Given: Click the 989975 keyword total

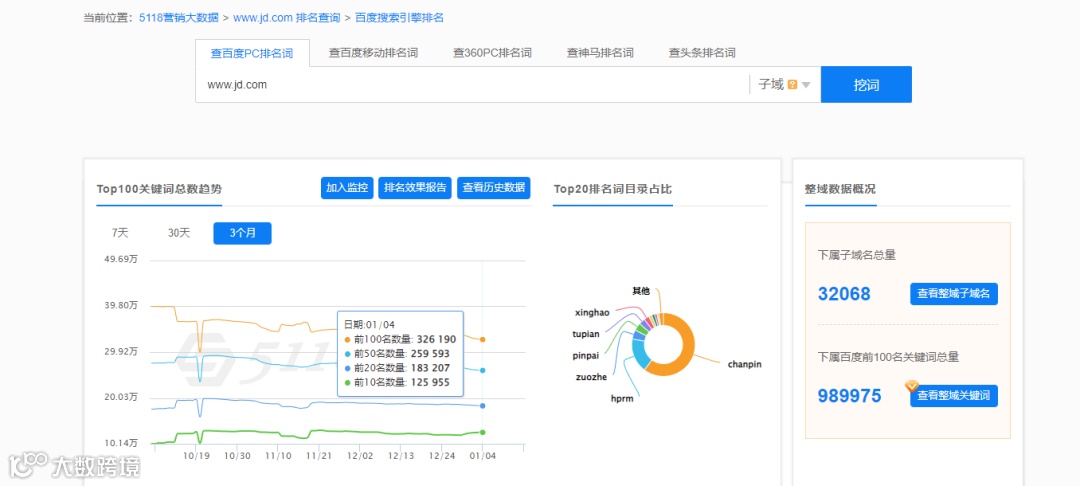Looking at the screenshot, I should point(849,397).
